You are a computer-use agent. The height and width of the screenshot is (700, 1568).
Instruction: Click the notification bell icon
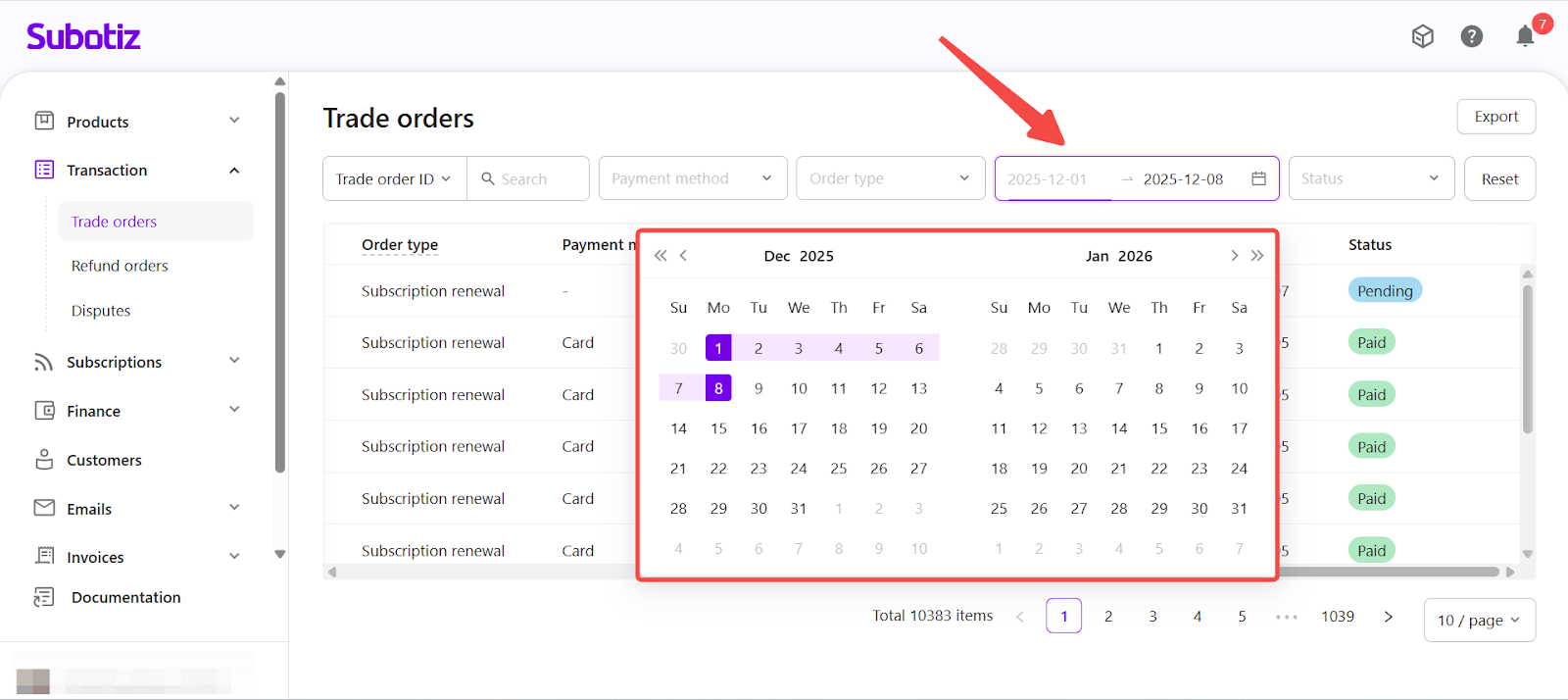coord(1525,36)
